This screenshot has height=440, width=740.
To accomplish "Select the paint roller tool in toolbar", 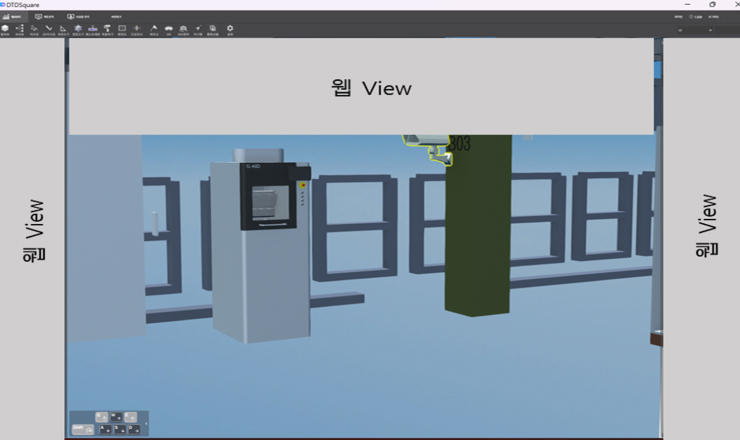I will [x=107, y=29].
